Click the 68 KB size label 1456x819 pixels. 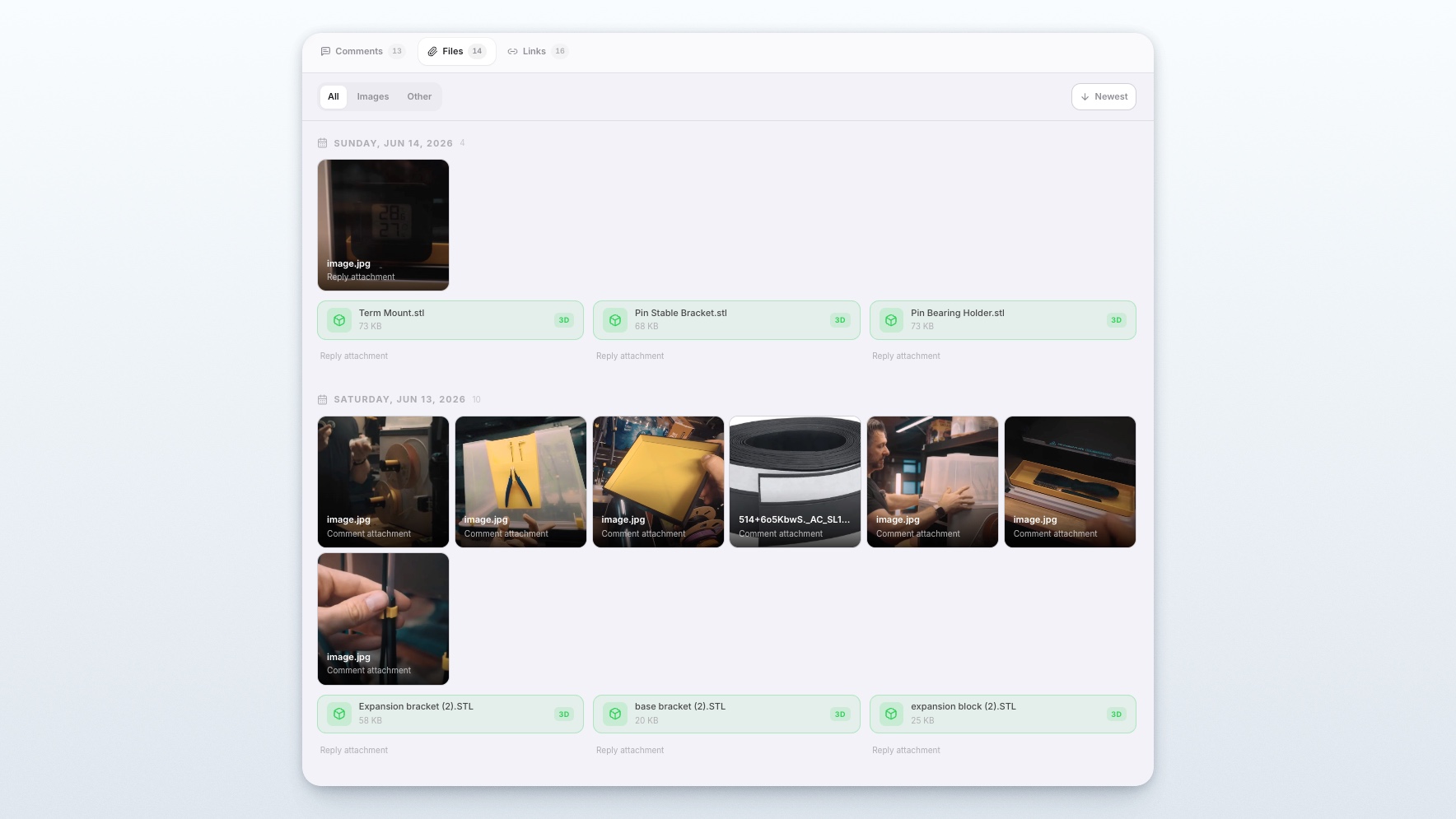tap(646, 327)
